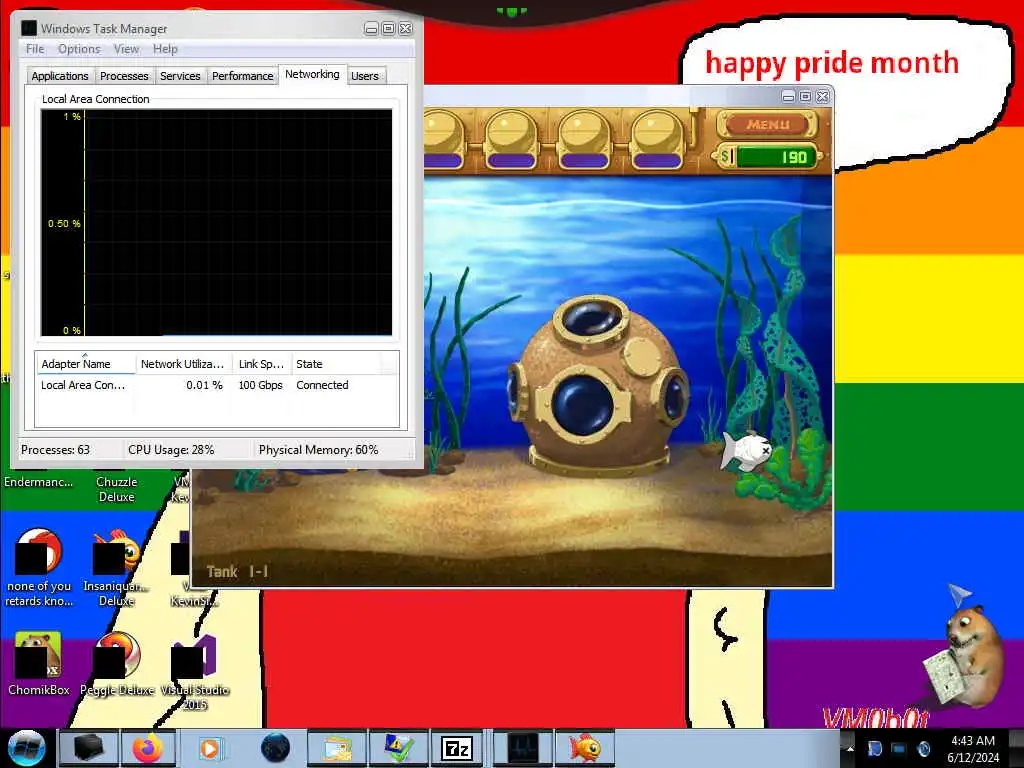Viewport: 1024px width, 768px height.
Task: Open the Options menu in Task Manager
Action: [79, 49]
